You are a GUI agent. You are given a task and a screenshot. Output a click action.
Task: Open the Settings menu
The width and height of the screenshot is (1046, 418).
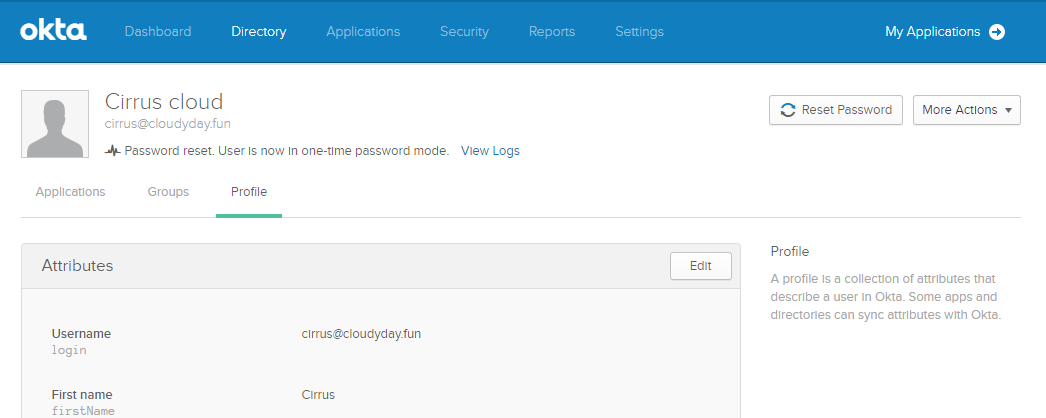(x=639, y=31)
